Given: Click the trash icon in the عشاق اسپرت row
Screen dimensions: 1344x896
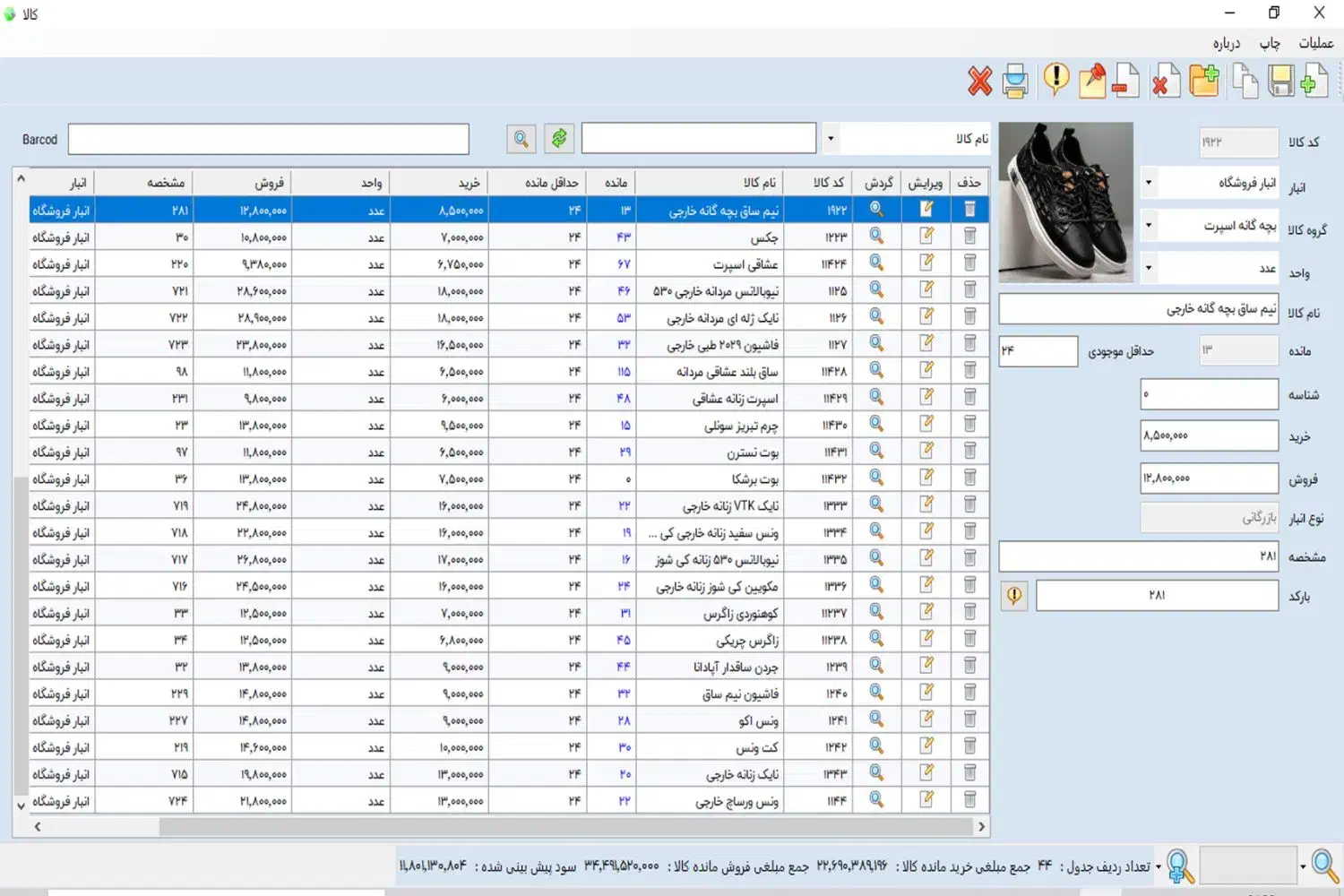Looking at the screenshot, I should click(969, 263).
